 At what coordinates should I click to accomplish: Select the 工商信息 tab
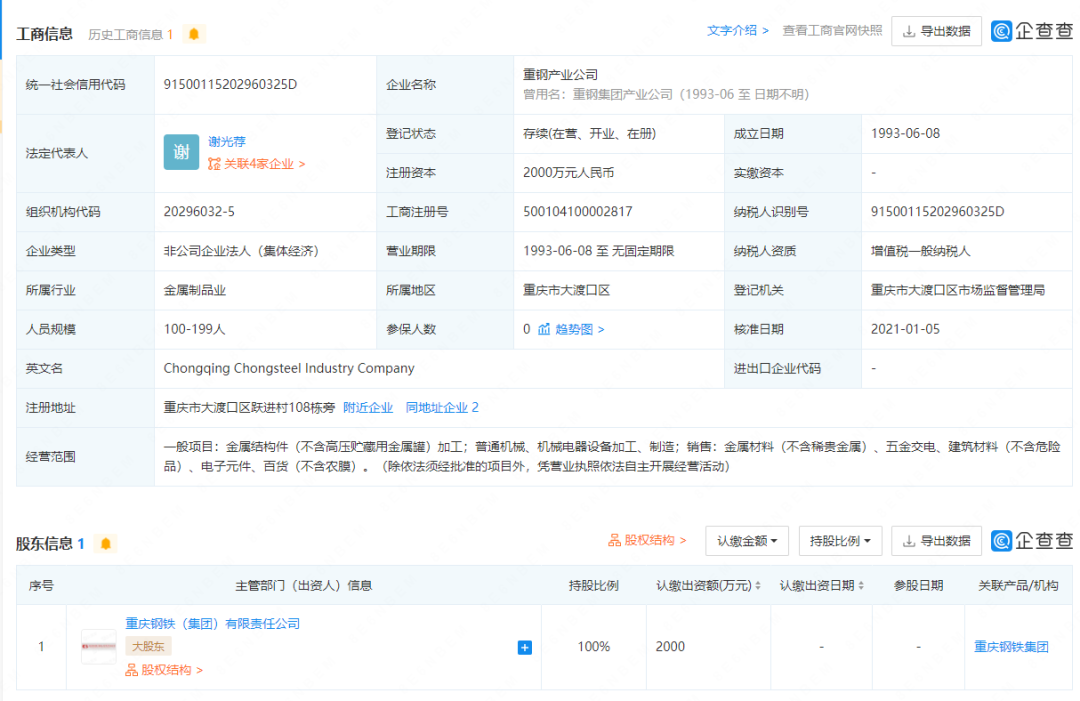(x=45, y=32)
